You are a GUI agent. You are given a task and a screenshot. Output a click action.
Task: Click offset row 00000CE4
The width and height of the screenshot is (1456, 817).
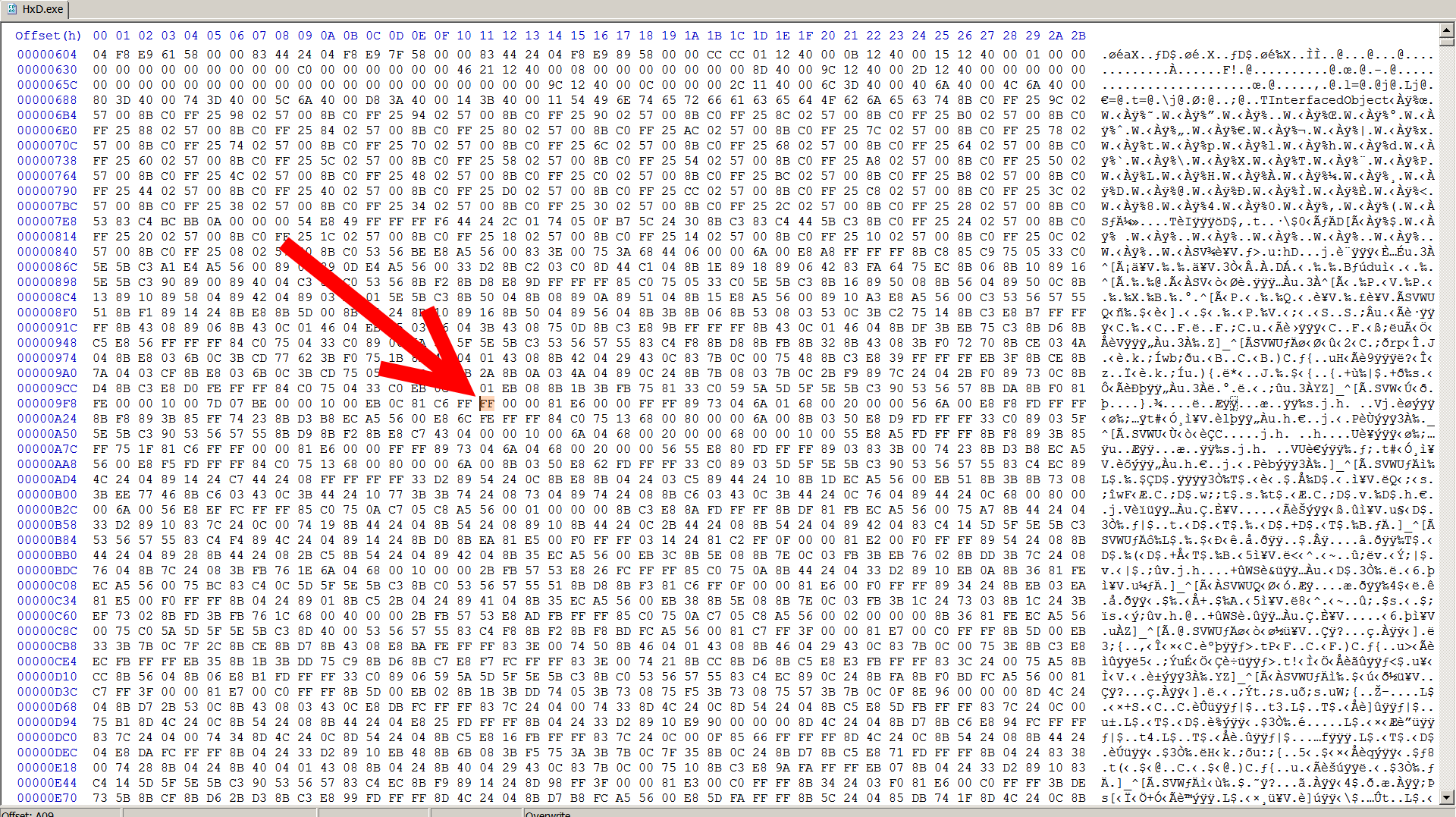pyautogui.click(x=47, y=661)
